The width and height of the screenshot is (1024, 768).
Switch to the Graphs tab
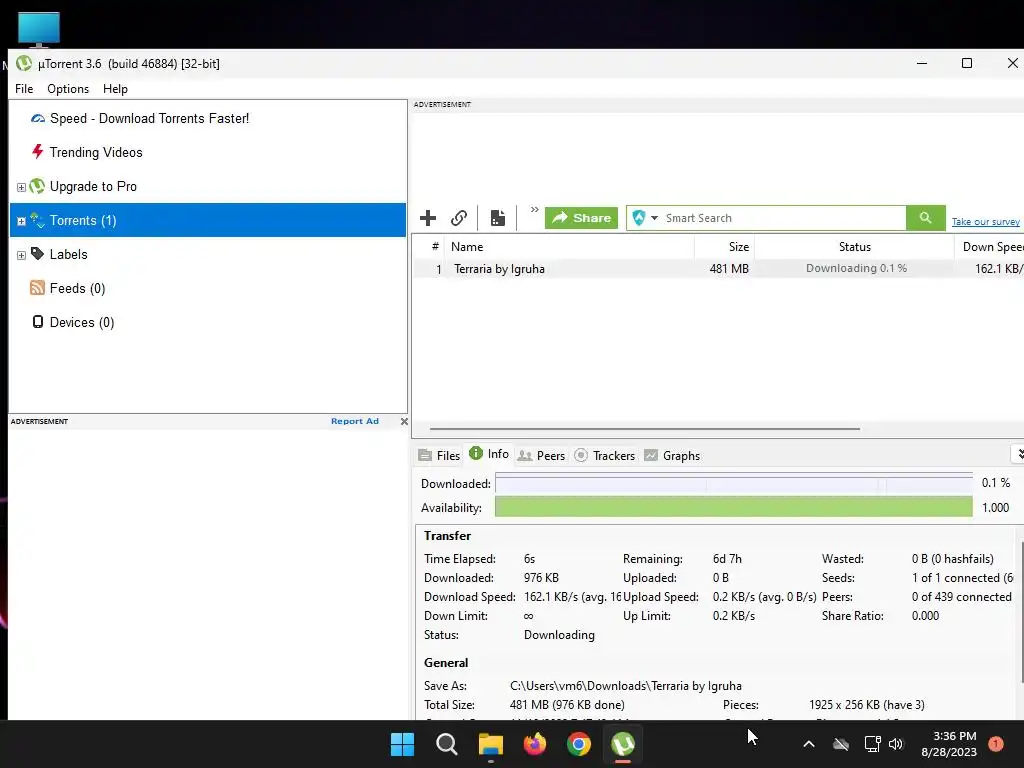[x=672, y=455]
